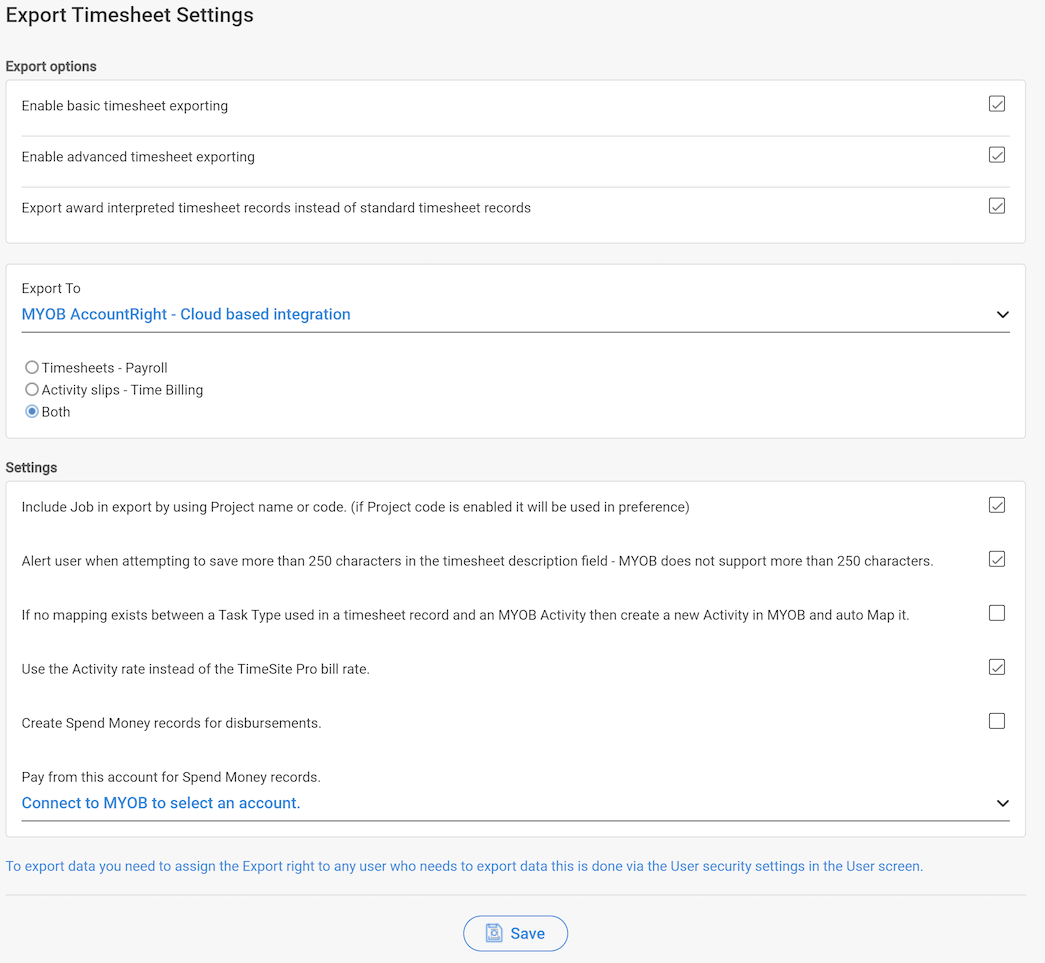Expand the Pay from account dropdown arrow
The height and width of the screenshot is (963, 1045).
click(x=1002, y=803)
